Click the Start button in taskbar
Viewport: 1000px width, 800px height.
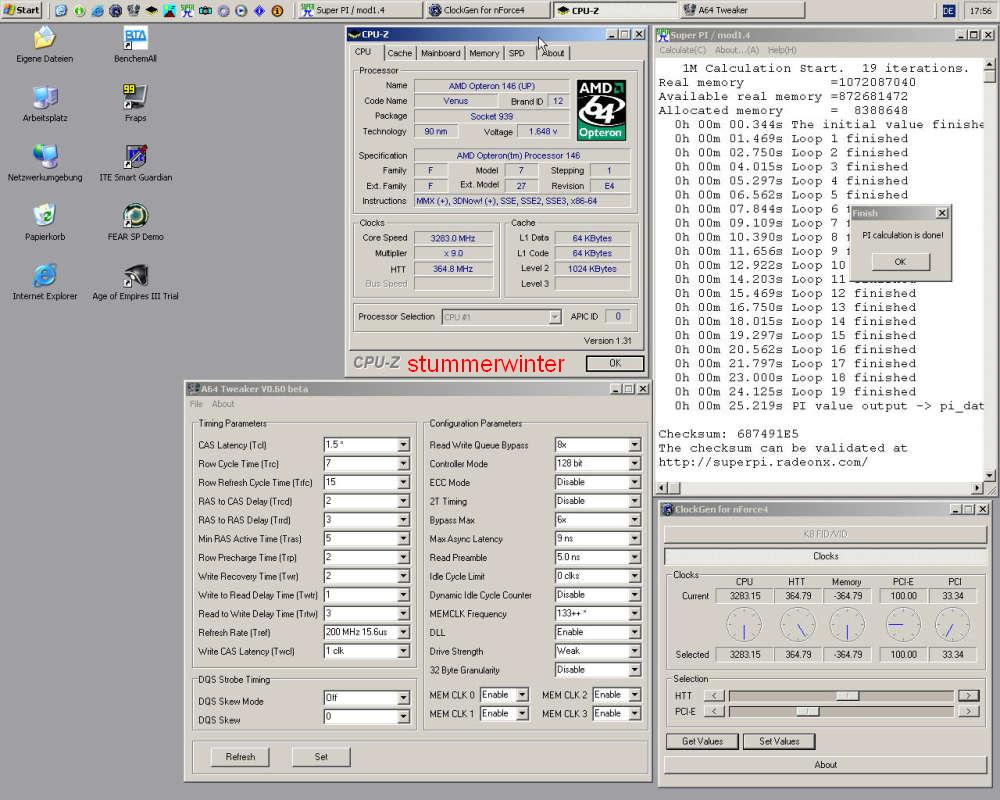[22, 10]
